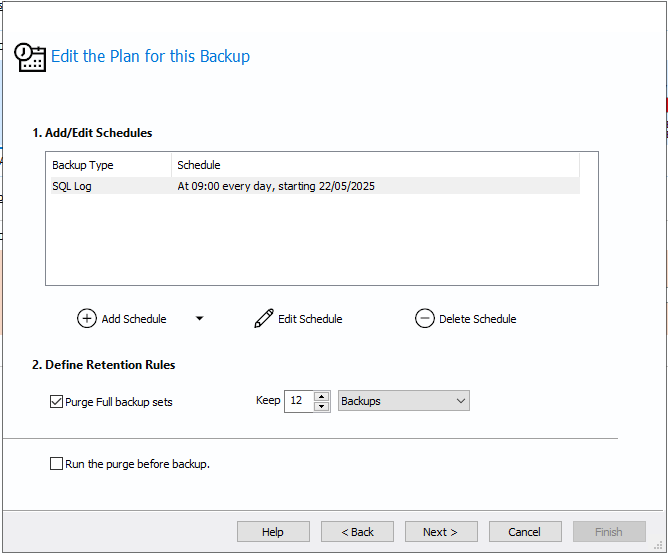This screenshot has width=668, height=554.
Task: Proceed with the Next button
Action: (441, 531)
